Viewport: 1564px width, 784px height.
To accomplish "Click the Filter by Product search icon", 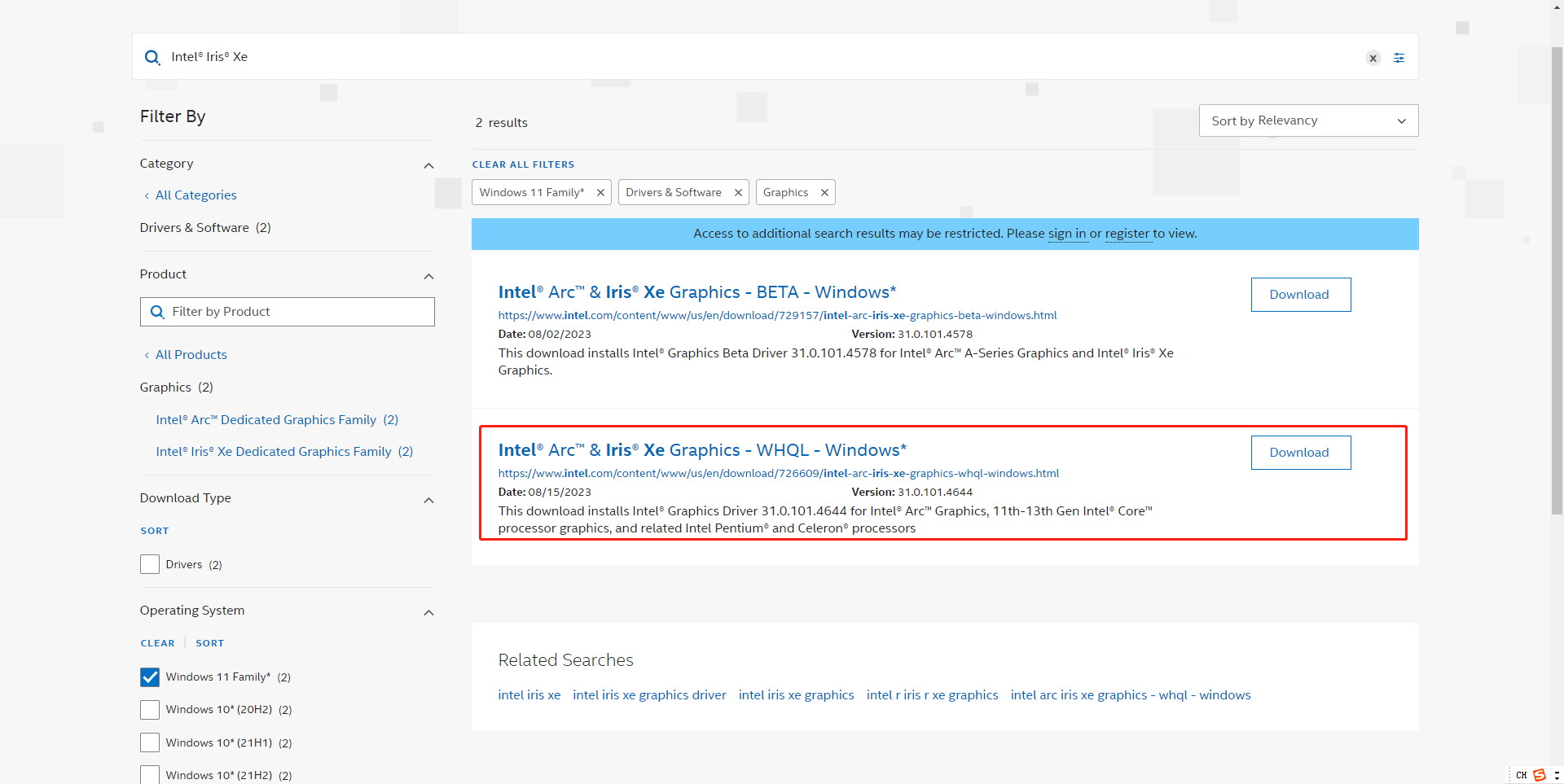I will pos(158,312).
